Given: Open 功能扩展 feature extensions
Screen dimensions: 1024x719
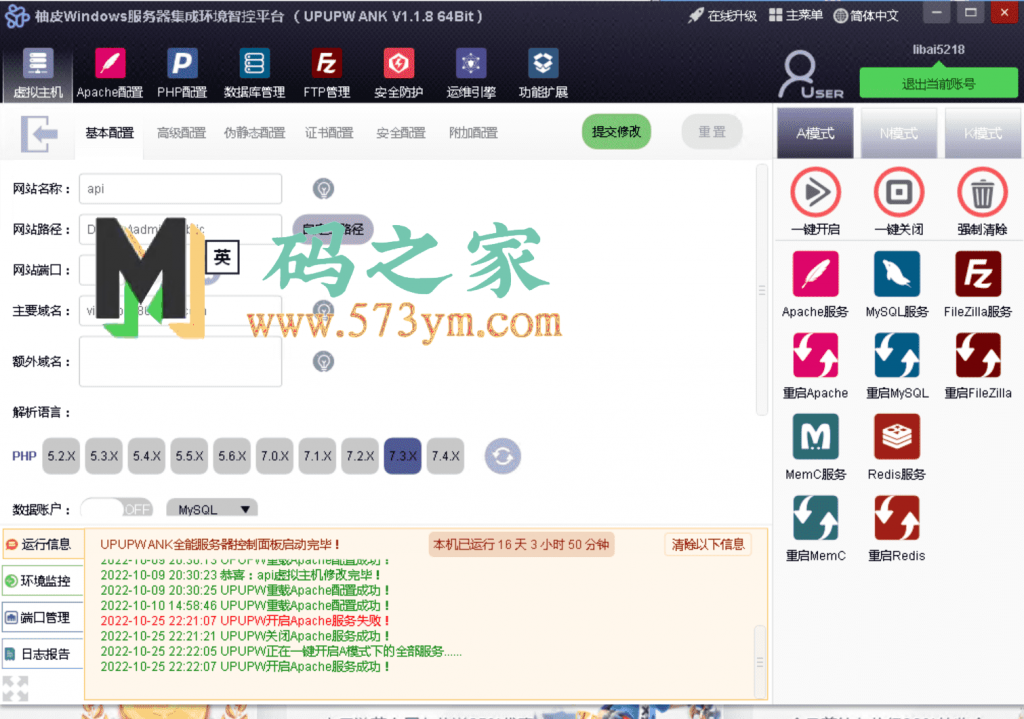Looking at the screenshot, I should point(543,72).
